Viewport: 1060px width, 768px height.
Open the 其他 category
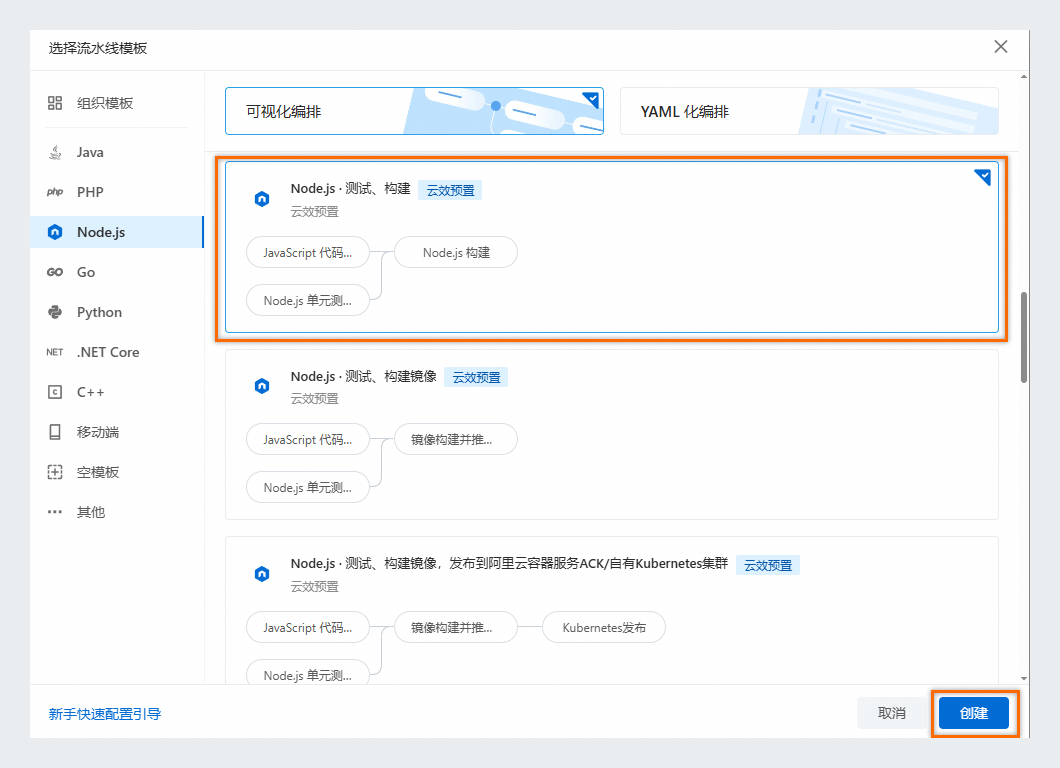(116, 512)
